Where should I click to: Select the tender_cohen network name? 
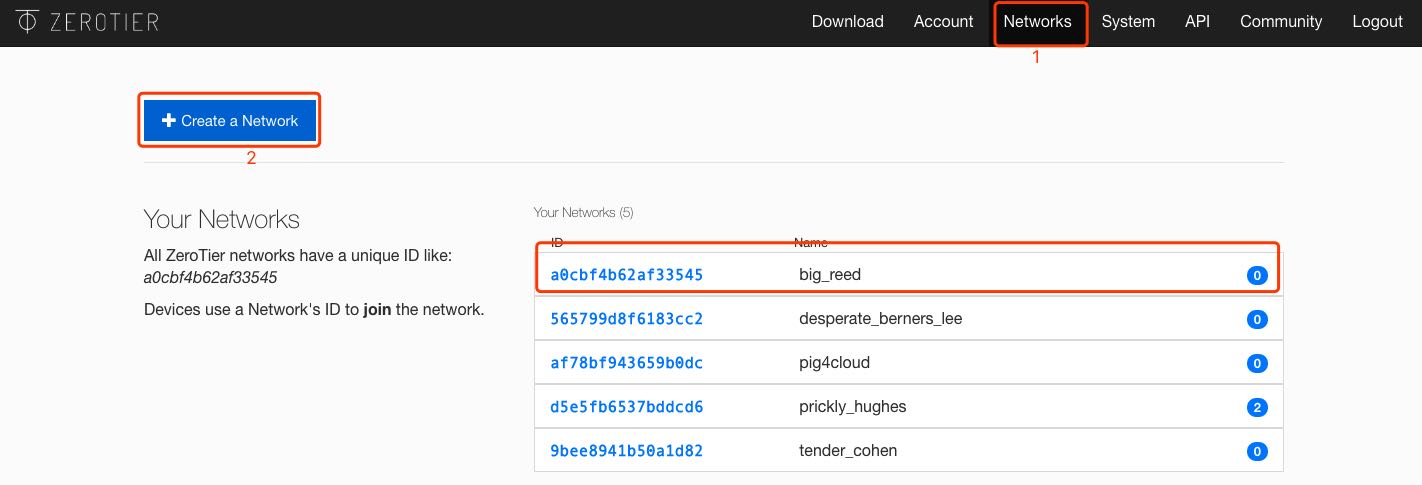click(x=847, y=450)
